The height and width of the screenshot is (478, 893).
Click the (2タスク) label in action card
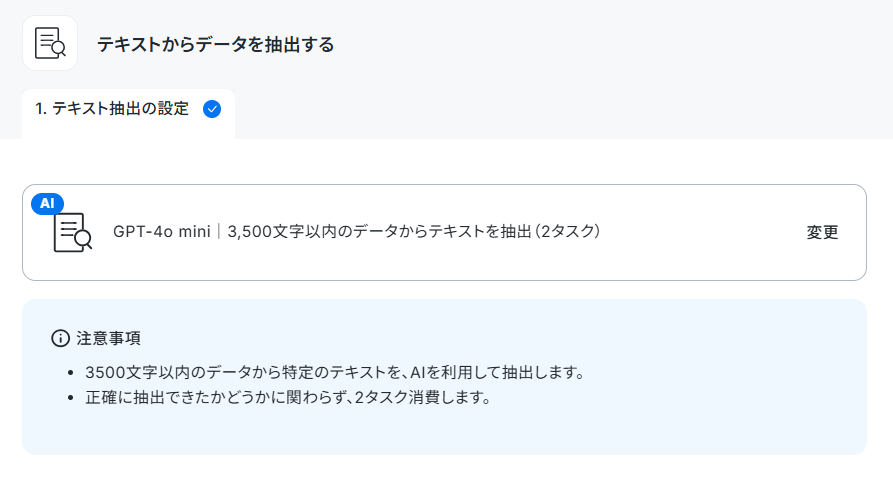tap(567, 232)
